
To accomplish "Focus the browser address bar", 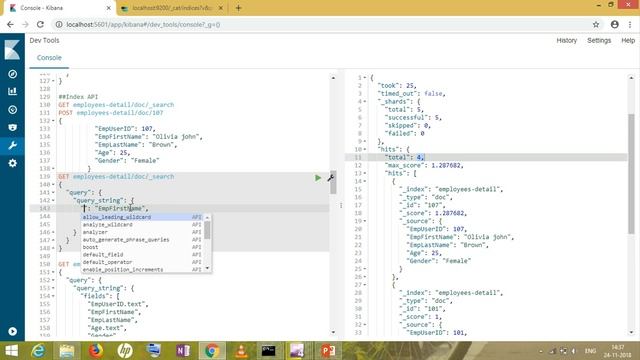I will tap(322, 24).
